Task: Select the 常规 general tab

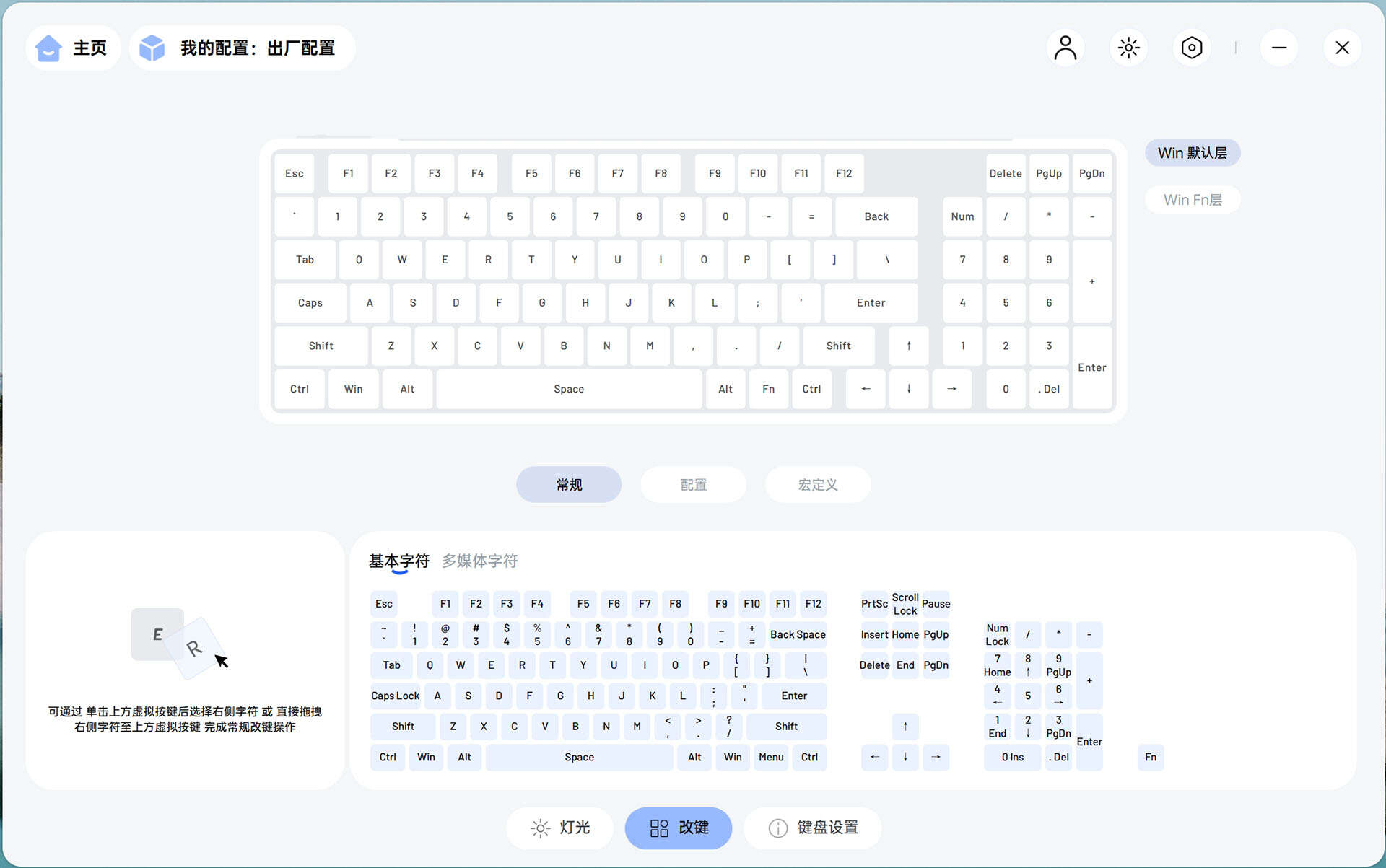Action: [x=569, y=485]
